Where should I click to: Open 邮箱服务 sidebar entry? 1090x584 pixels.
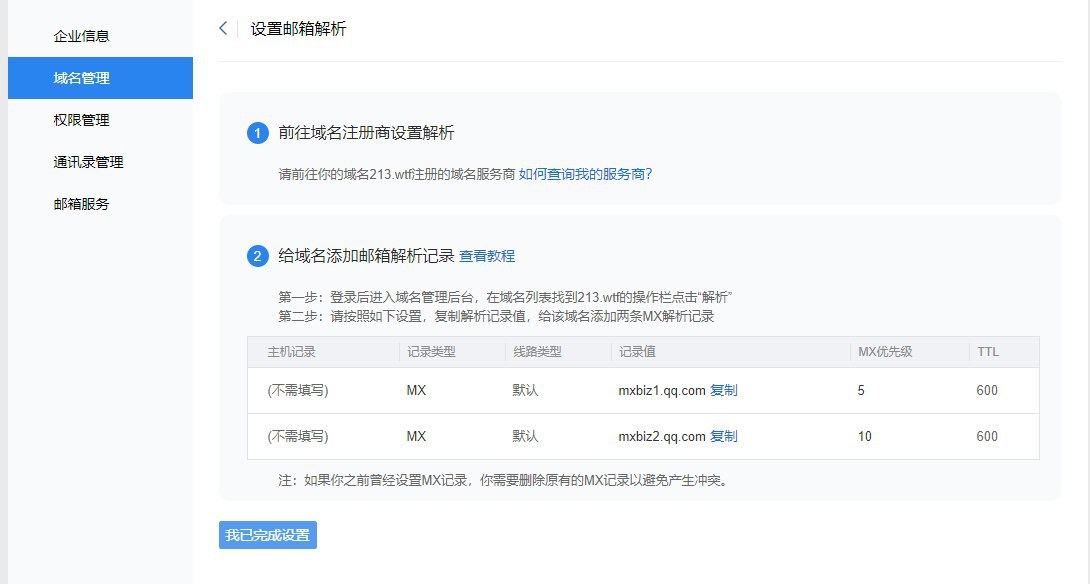click(x=81, y=204)
